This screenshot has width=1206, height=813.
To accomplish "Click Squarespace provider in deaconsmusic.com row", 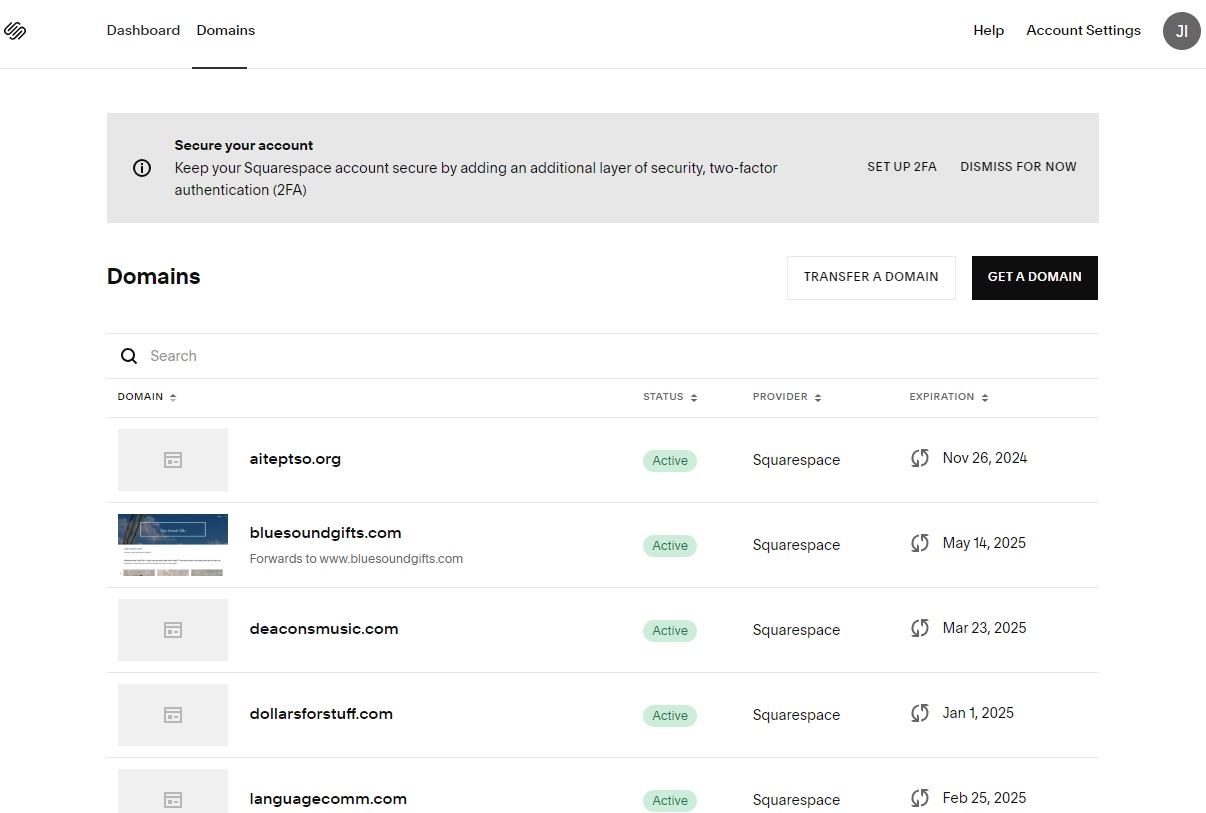I will (796, 630).
